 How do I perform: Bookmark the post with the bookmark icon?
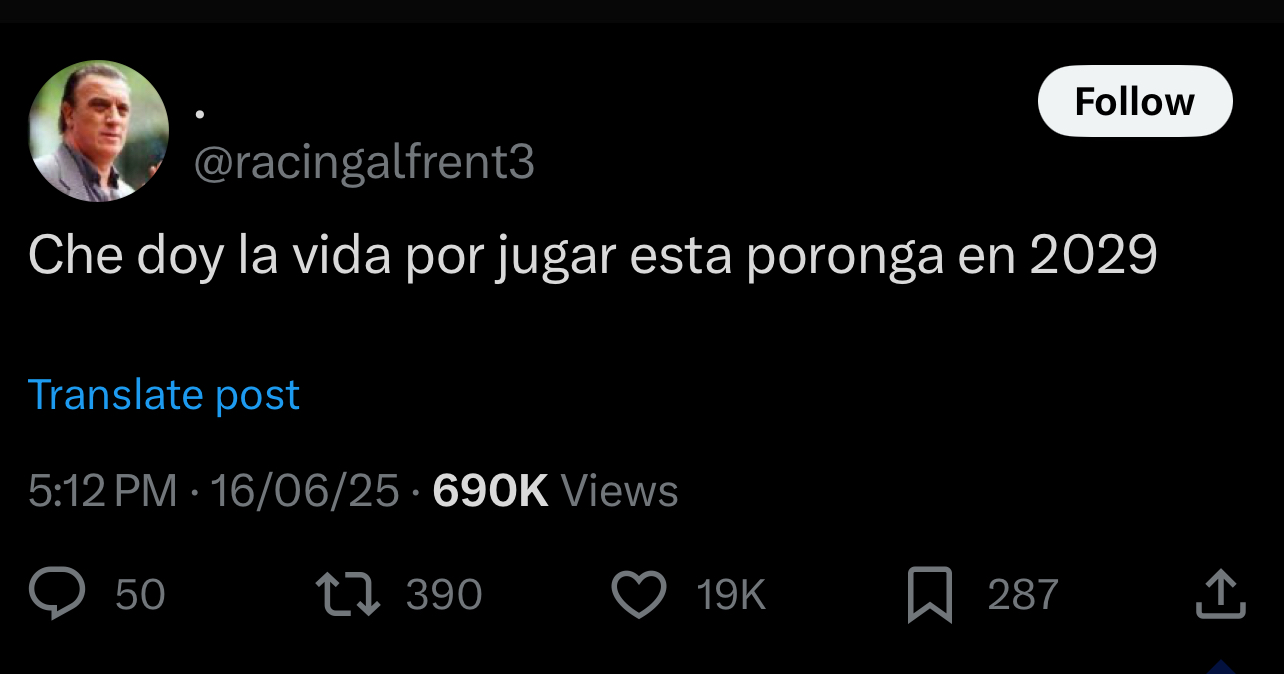coord(930,595)
